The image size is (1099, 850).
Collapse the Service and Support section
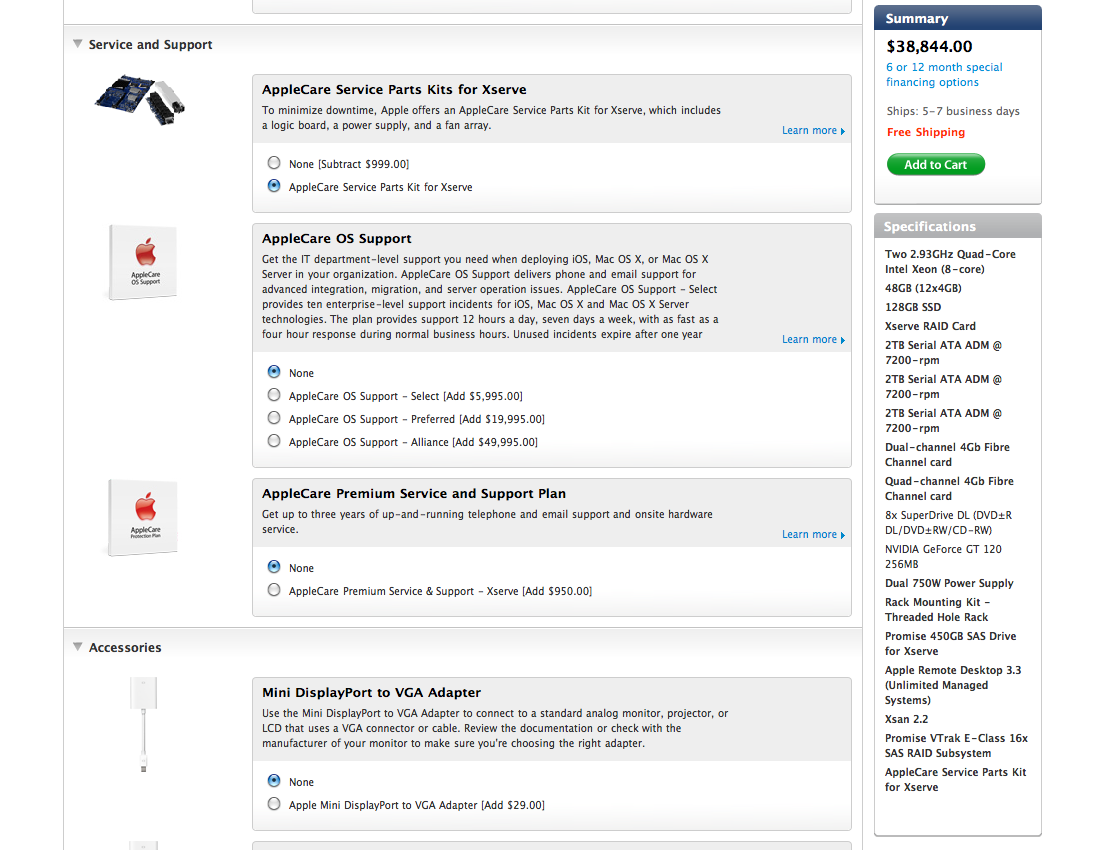pos(78,44)
